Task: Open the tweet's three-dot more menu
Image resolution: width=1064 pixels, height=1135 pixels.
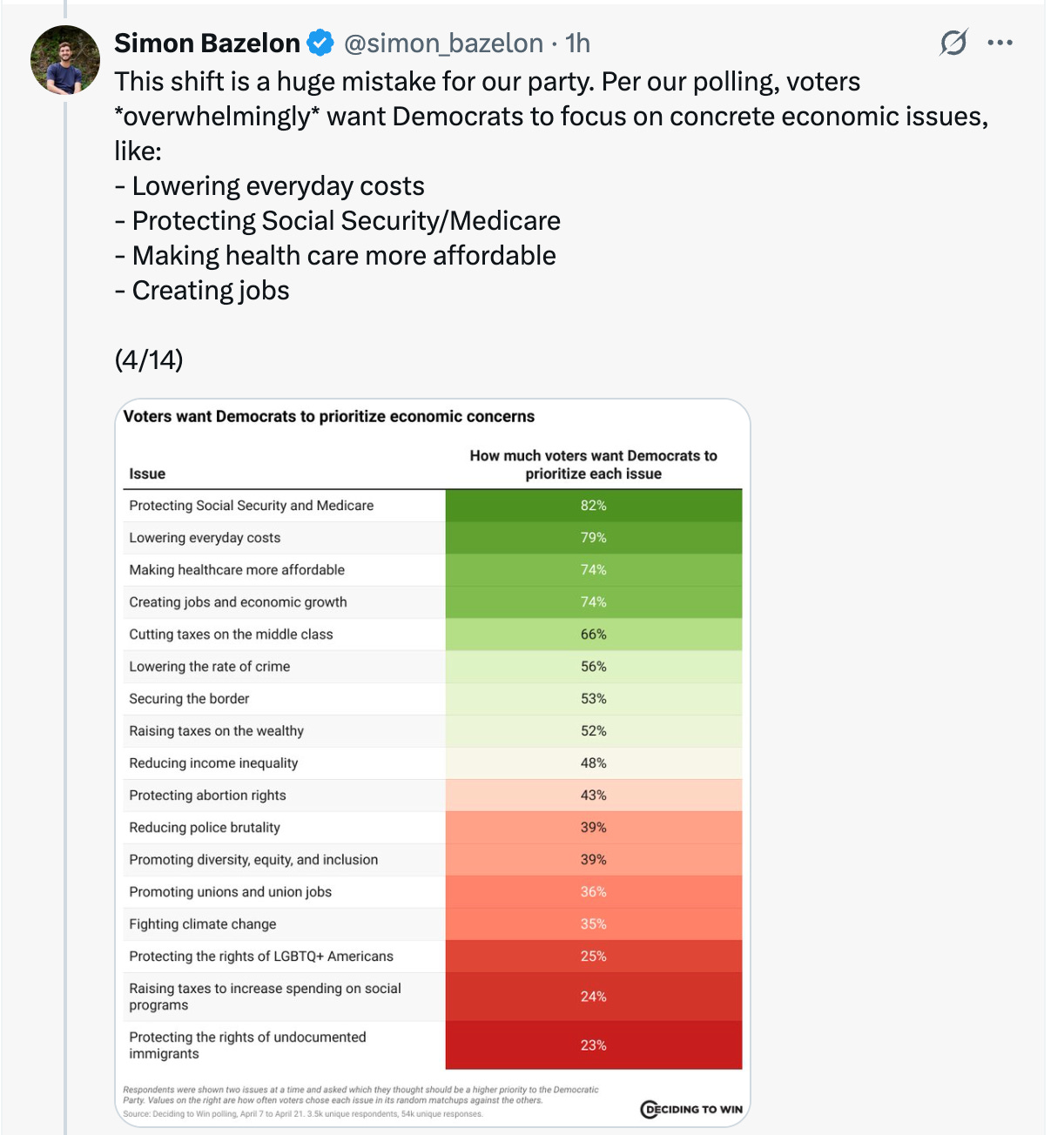Action: (1000, 43)
